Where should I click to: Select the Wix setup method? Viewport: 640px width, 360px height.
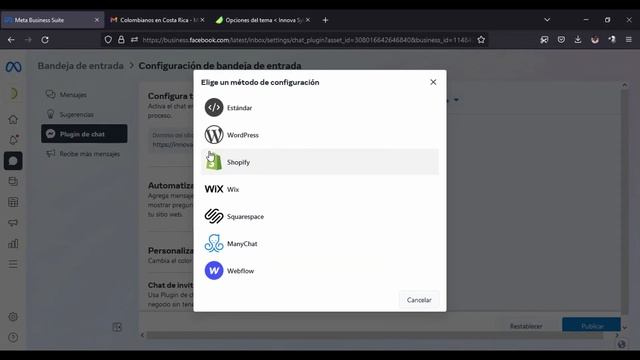pyautogui.click(x=319, y=189)
